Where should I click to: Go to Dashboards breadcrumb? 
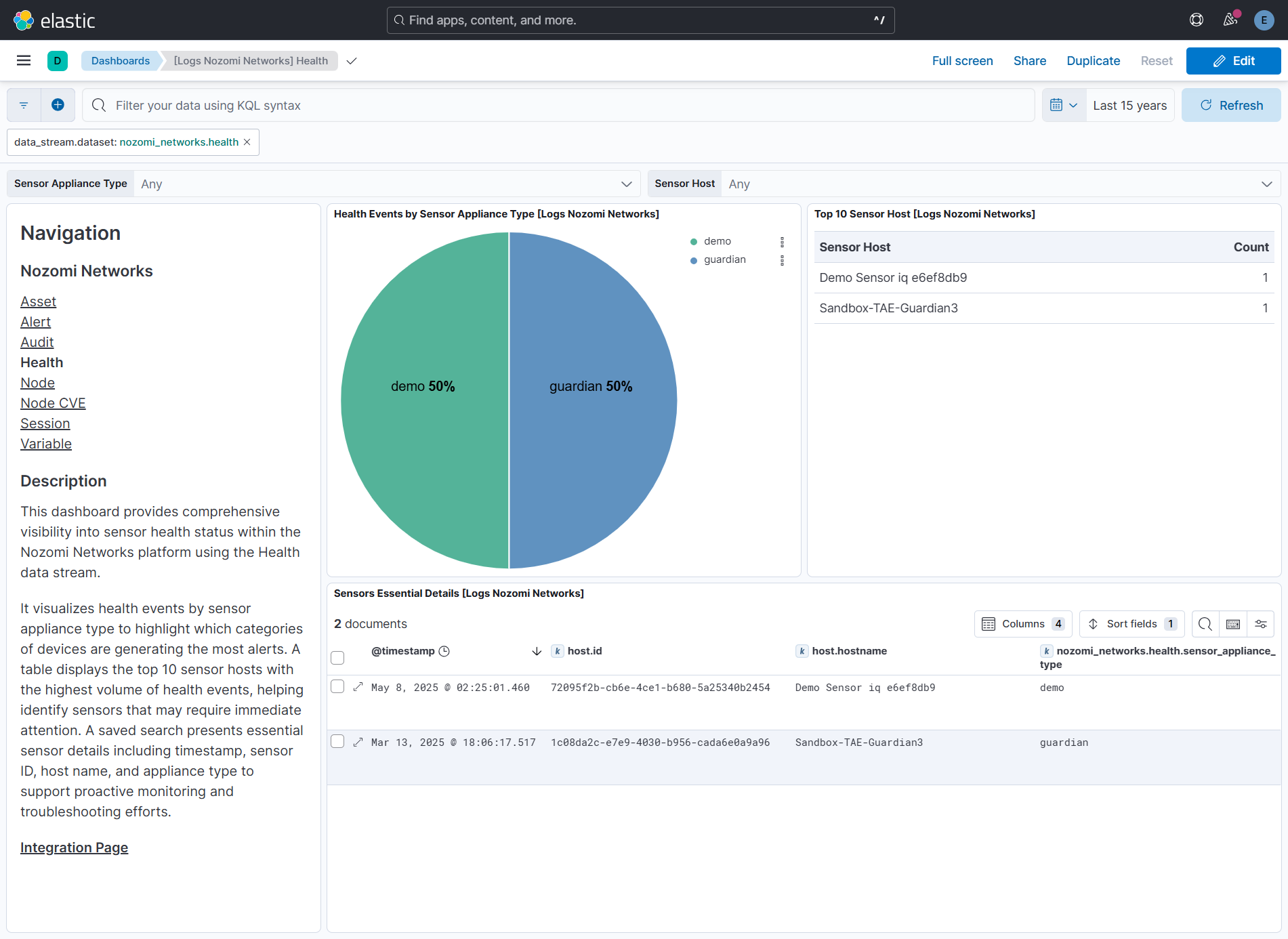tap(121, 61)
